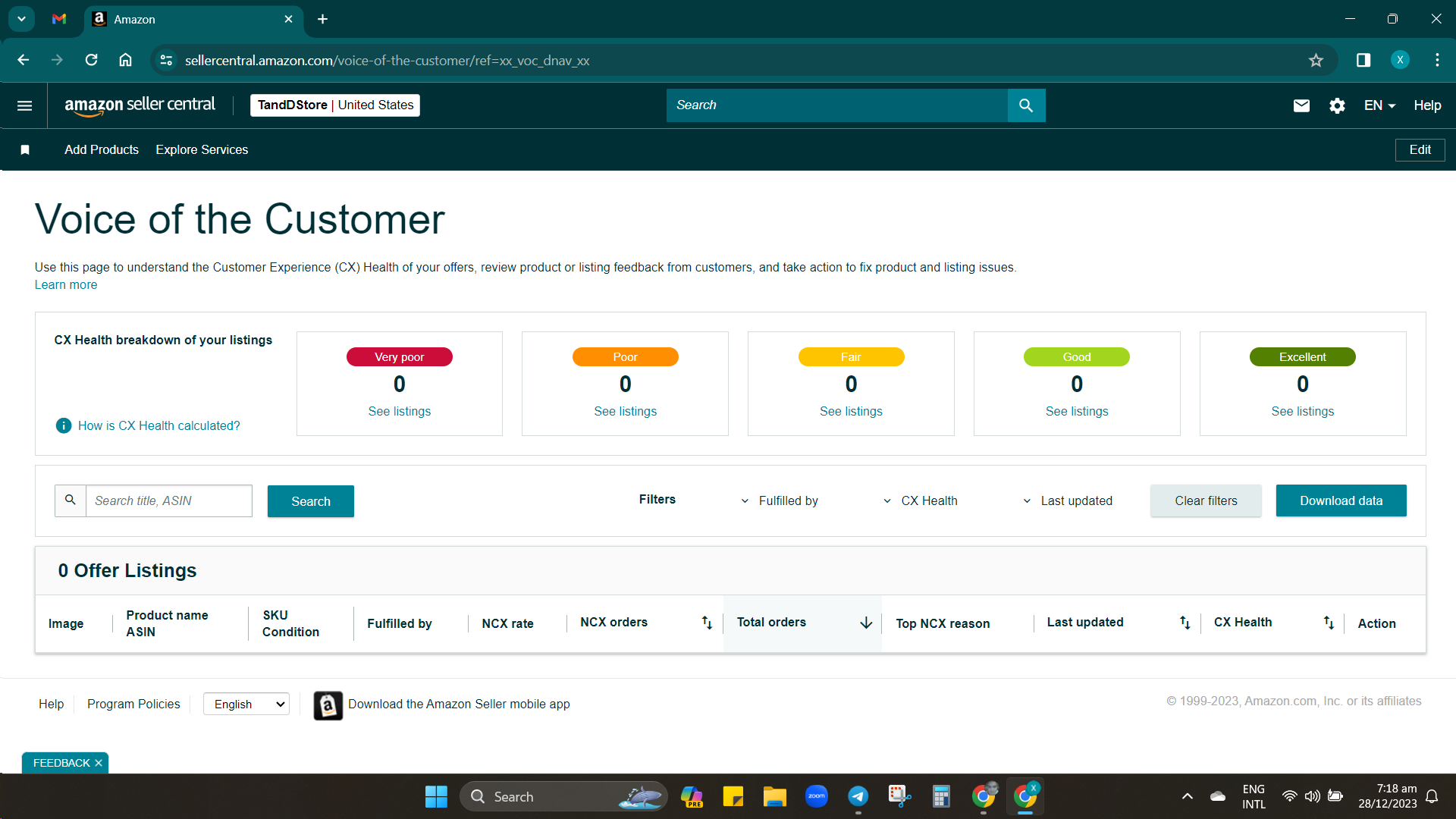Sort by Last updated column arrows
The width and height of the screenshot is (1456, 819).
[1185, 623]
